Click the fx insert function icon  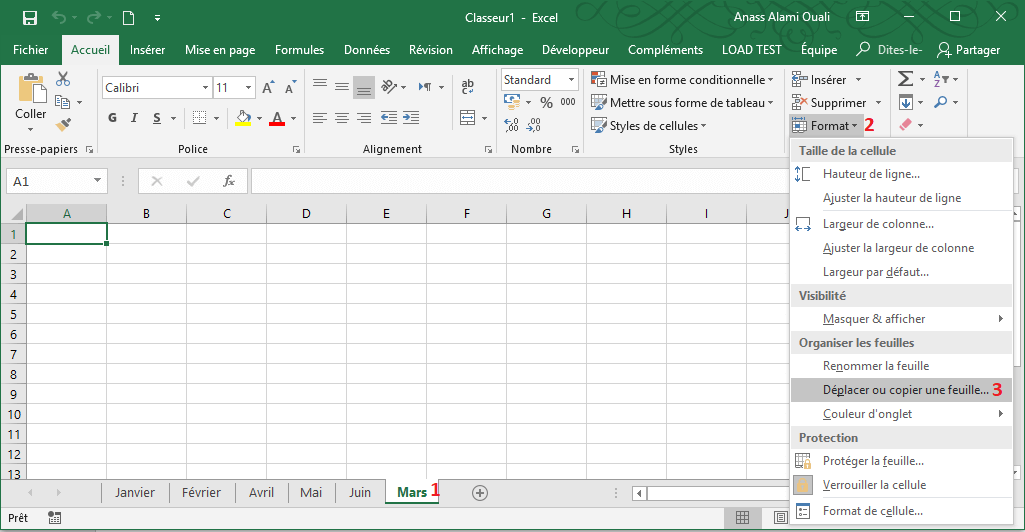(228, 181)
